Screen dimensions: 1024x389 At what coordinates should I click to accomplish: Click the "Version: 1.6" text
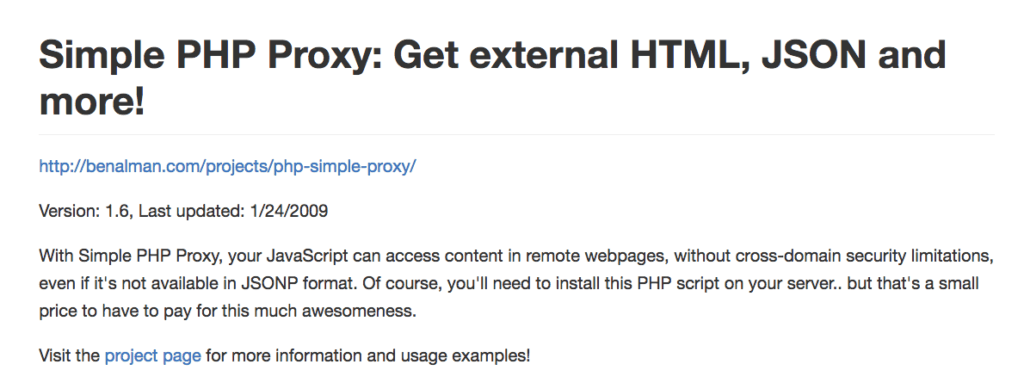pos(85,211)
